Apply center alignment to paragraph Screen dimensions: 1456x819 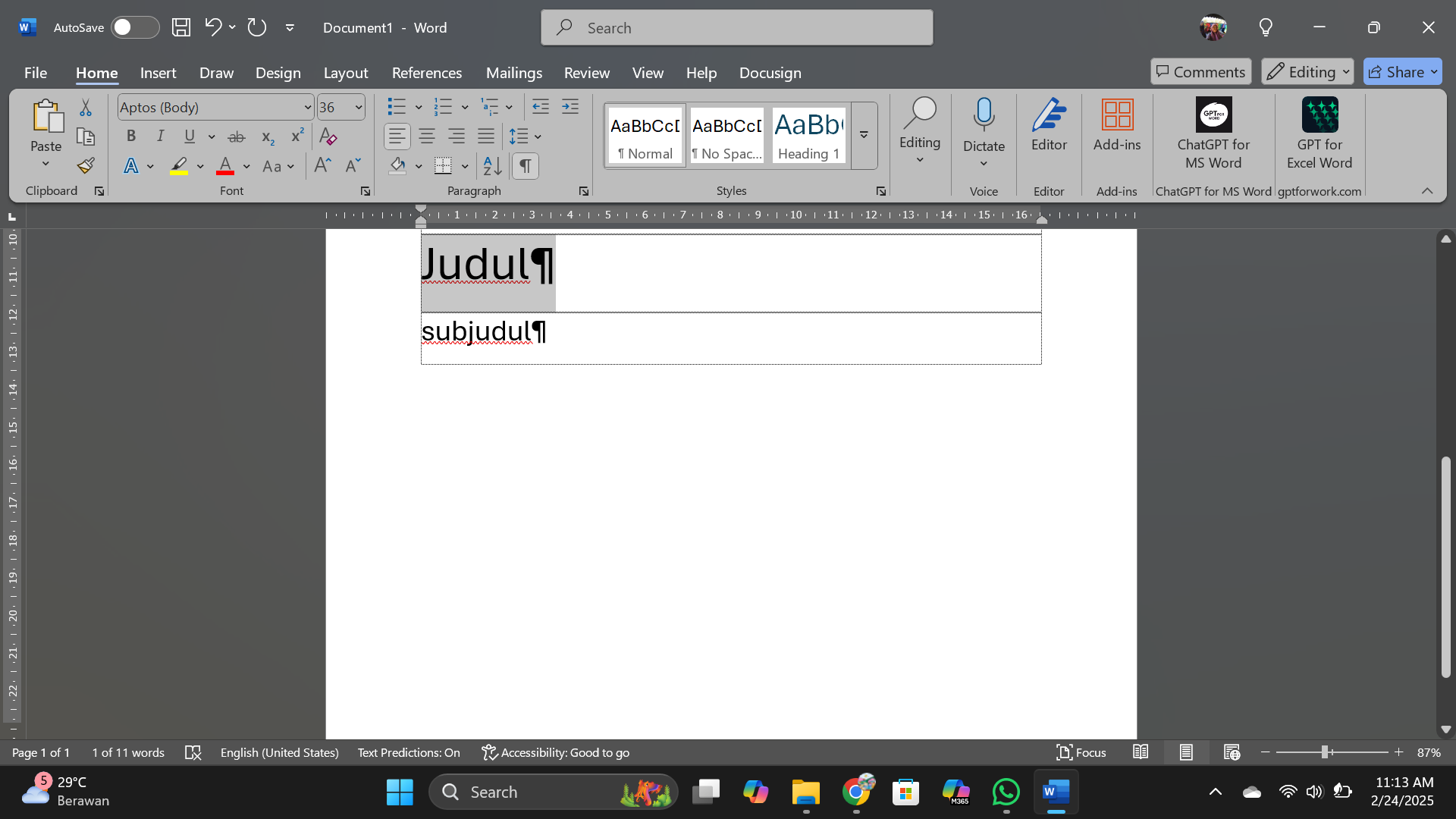tap(426, 136)
